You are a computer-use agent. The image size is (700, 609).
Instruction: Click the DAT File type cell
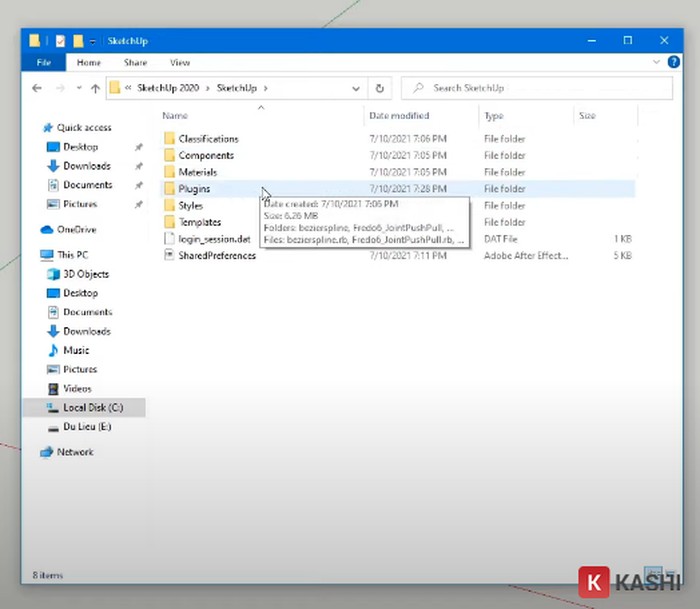click(500, 239)
